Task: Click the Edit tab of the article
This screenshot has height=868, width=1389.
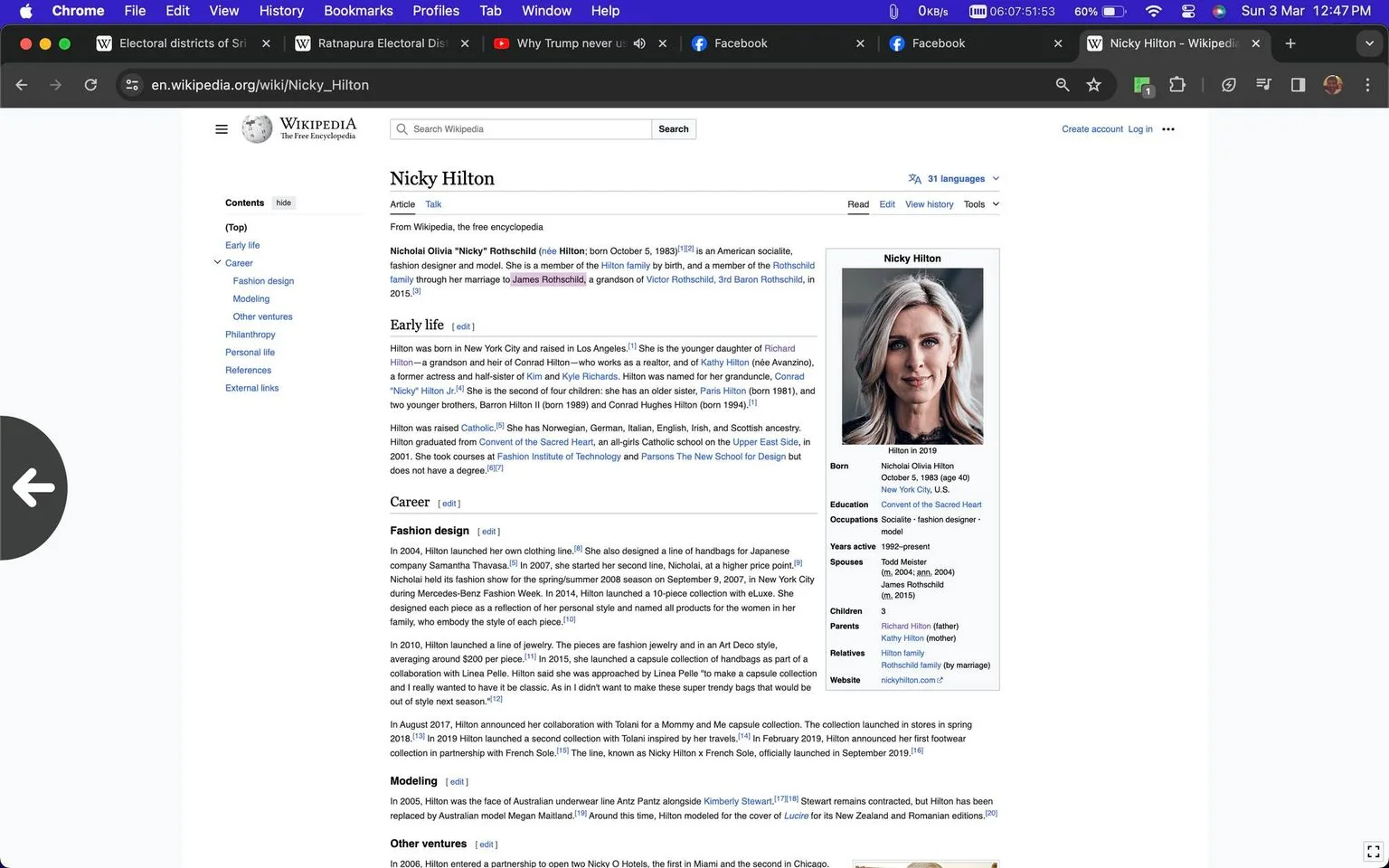Action: (x=887, y=204)
